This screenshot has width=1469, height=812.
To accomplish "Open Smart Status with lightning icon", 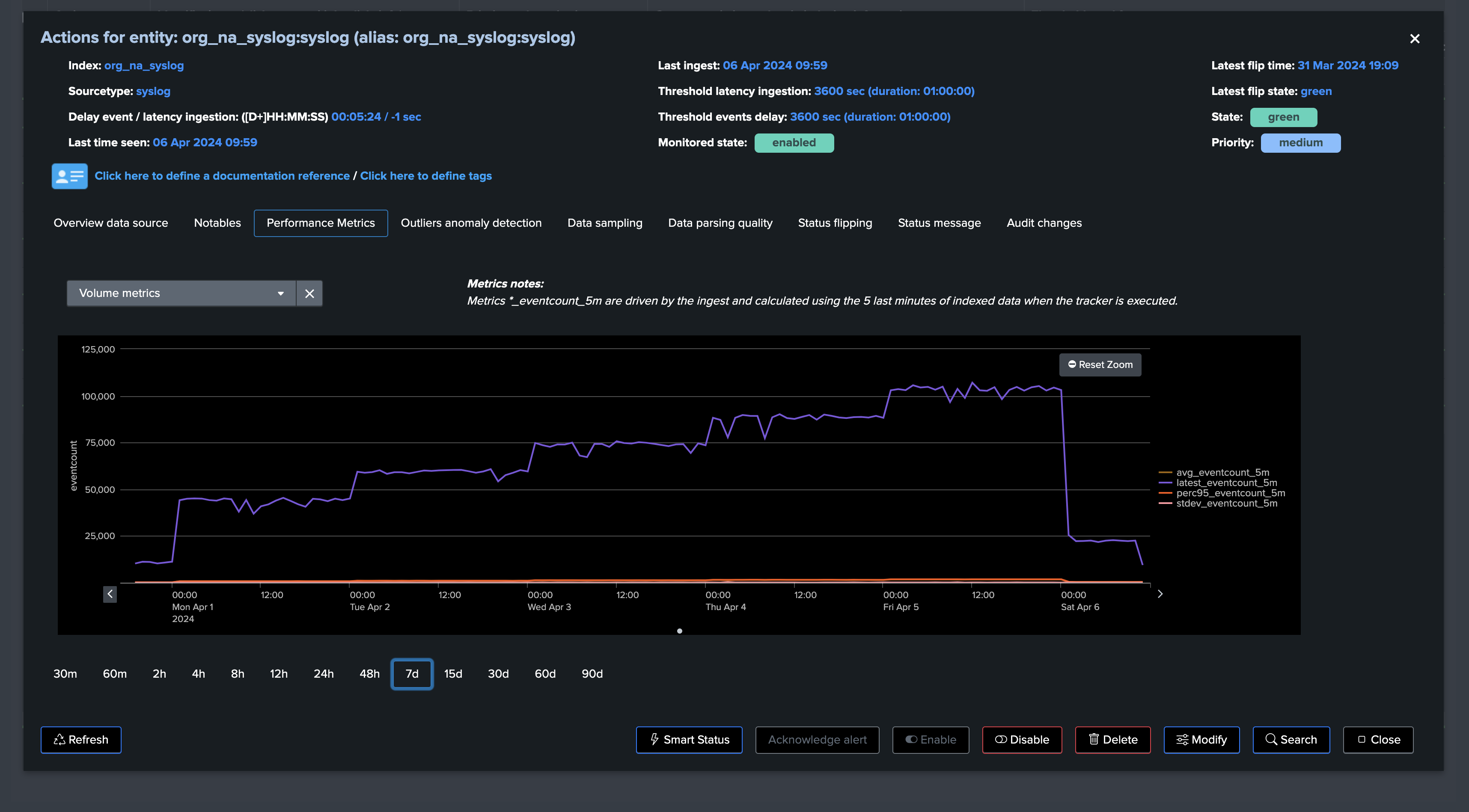I will (689, 740).
